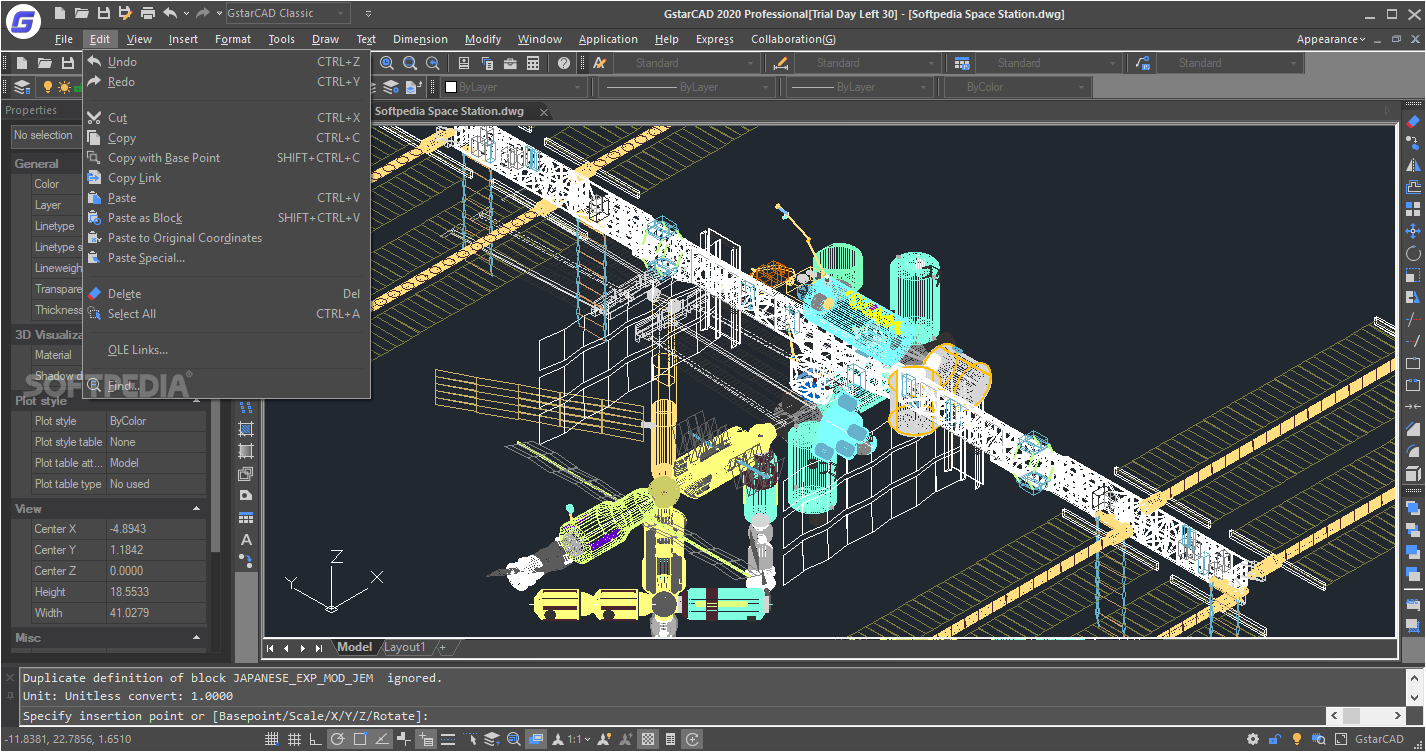Select the Rotate tool

click(1413, 254)
